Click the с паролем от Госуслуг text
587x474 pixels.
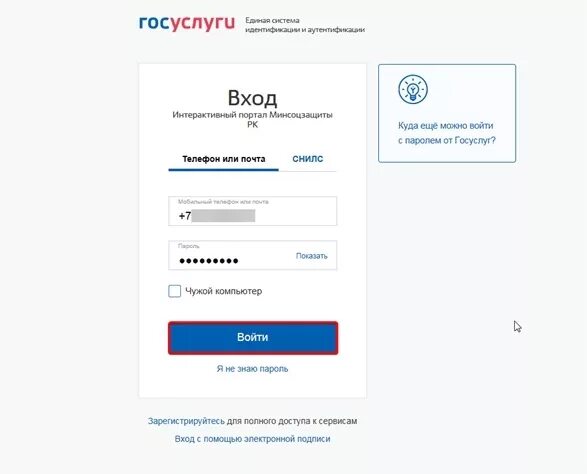[447, 140]
